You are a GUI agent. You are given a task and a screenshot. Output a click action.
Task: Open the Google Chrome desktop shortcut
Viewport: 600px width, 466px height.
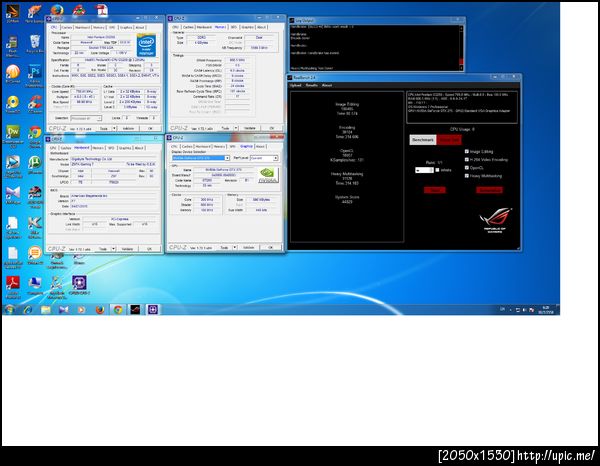(35, 135)
